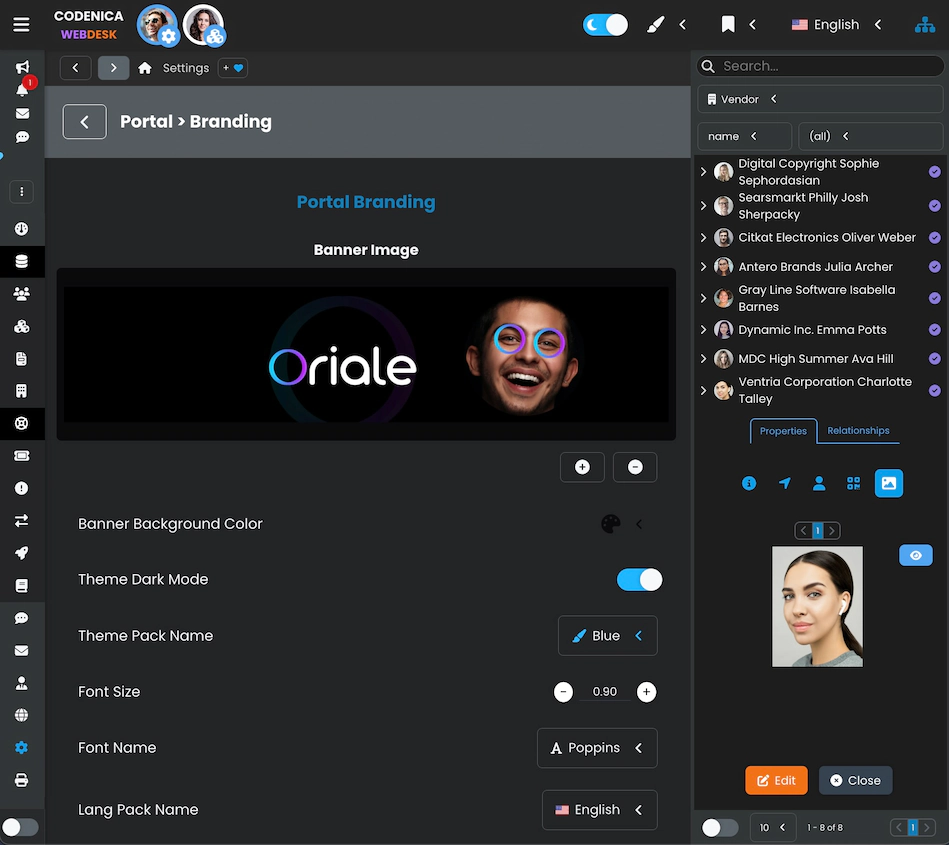The image size is (949, 845).
Task: Open the Banner Background Color palette
Action: point(611,523)
